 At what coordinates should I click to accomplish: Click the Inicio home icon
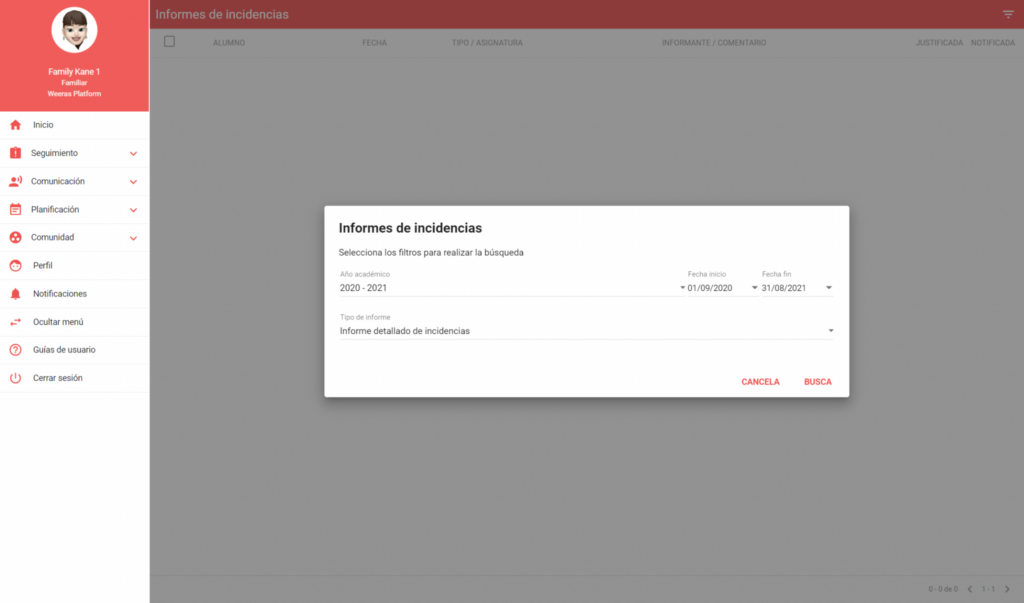15,125
